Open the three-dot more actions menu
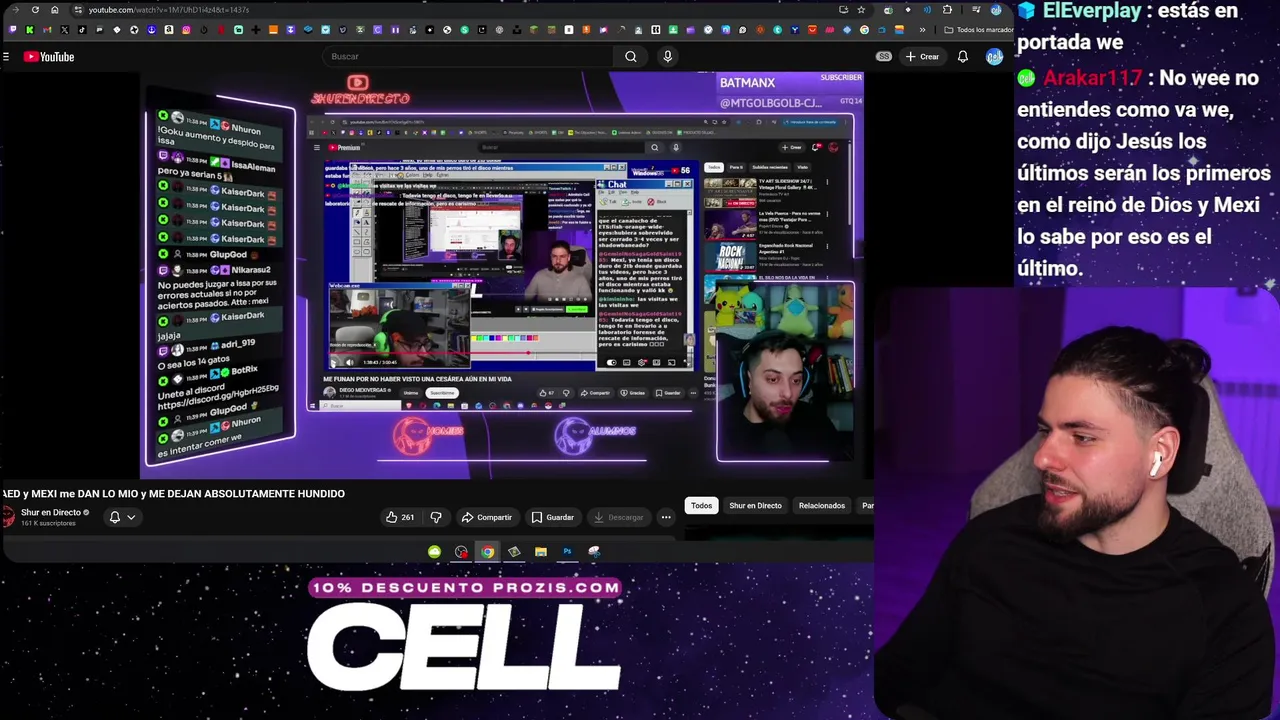This screenshot has width=1280, height=720. tap(666, 517)
